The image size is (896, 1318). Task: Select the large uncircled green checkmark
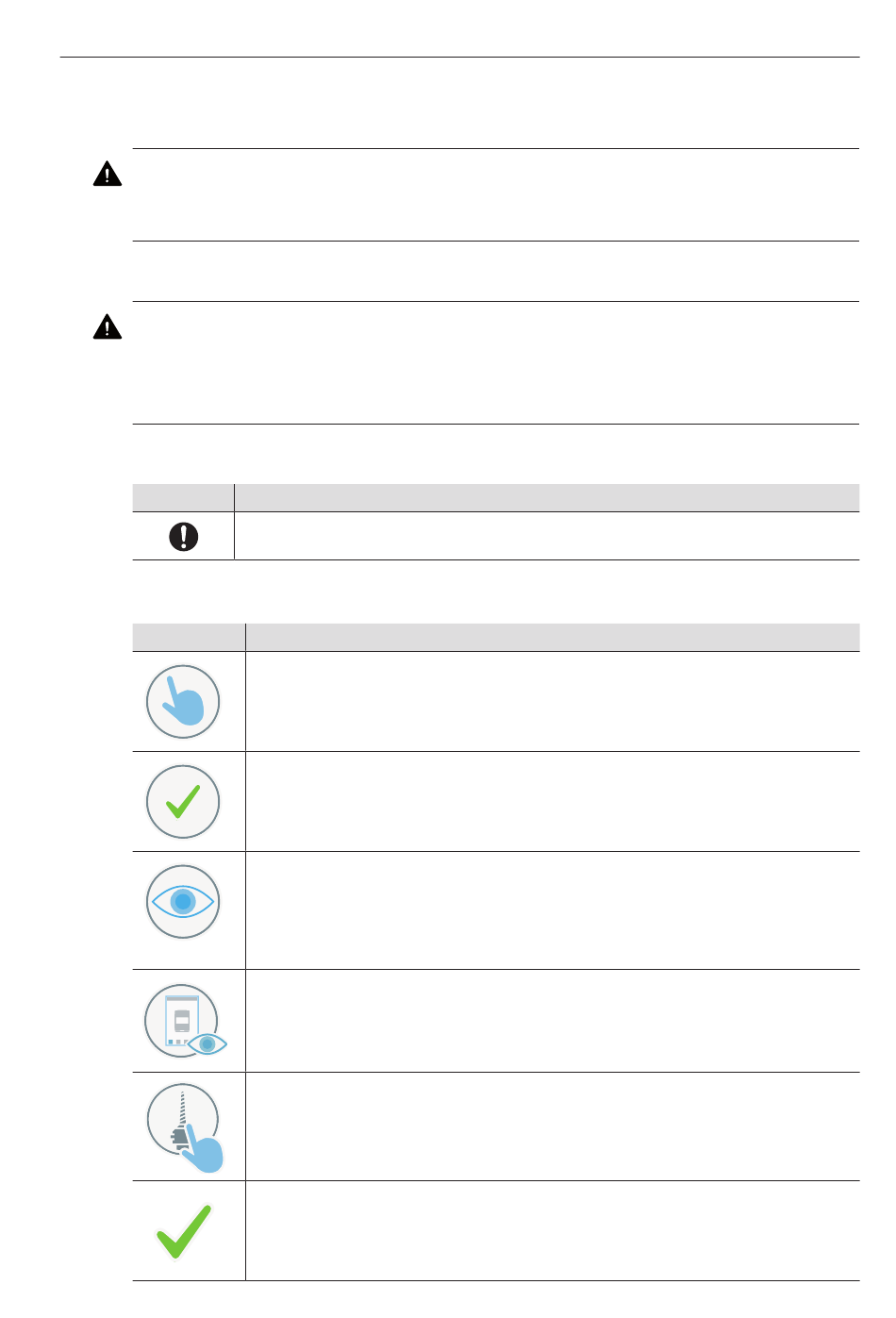click(x=183, y=1230)
